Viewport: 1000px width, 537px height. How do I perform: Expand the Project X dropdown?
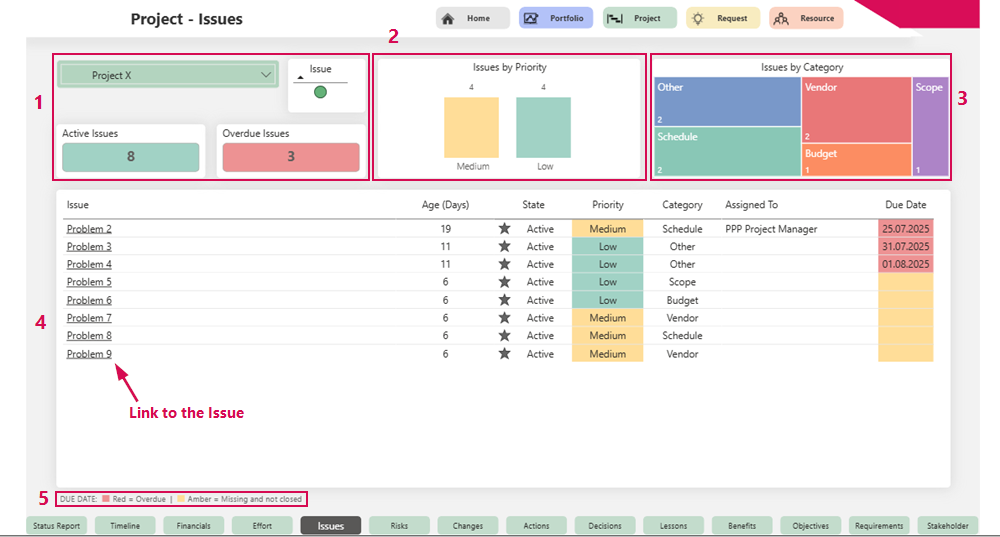265,75
